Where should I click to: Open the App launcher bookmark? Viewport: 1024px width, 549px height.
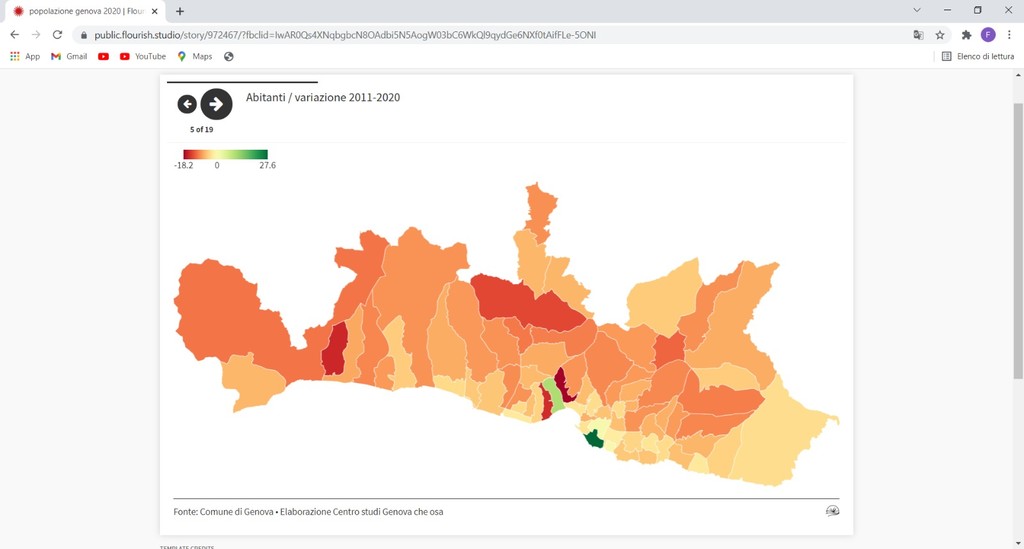click(25, 56)
